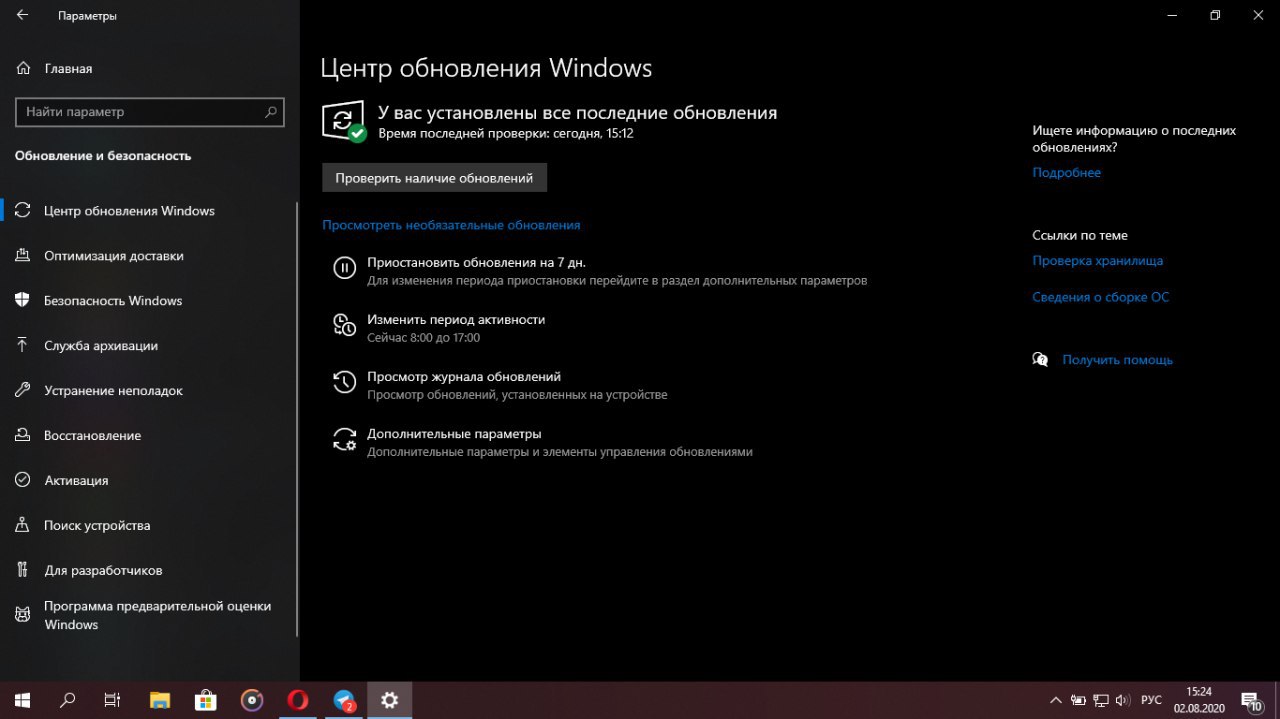
Task: Click the volume icon in system tray
Action: [1122, 700]
